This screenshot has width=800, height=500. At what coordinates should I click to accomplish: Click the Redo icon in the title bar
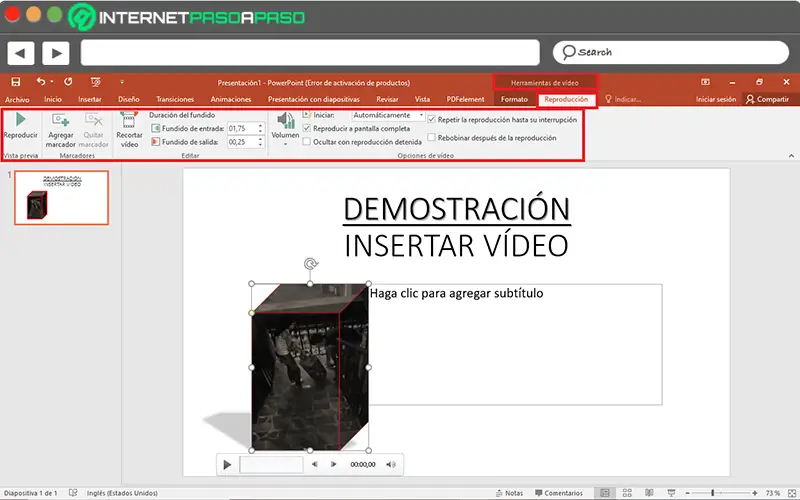68,82
